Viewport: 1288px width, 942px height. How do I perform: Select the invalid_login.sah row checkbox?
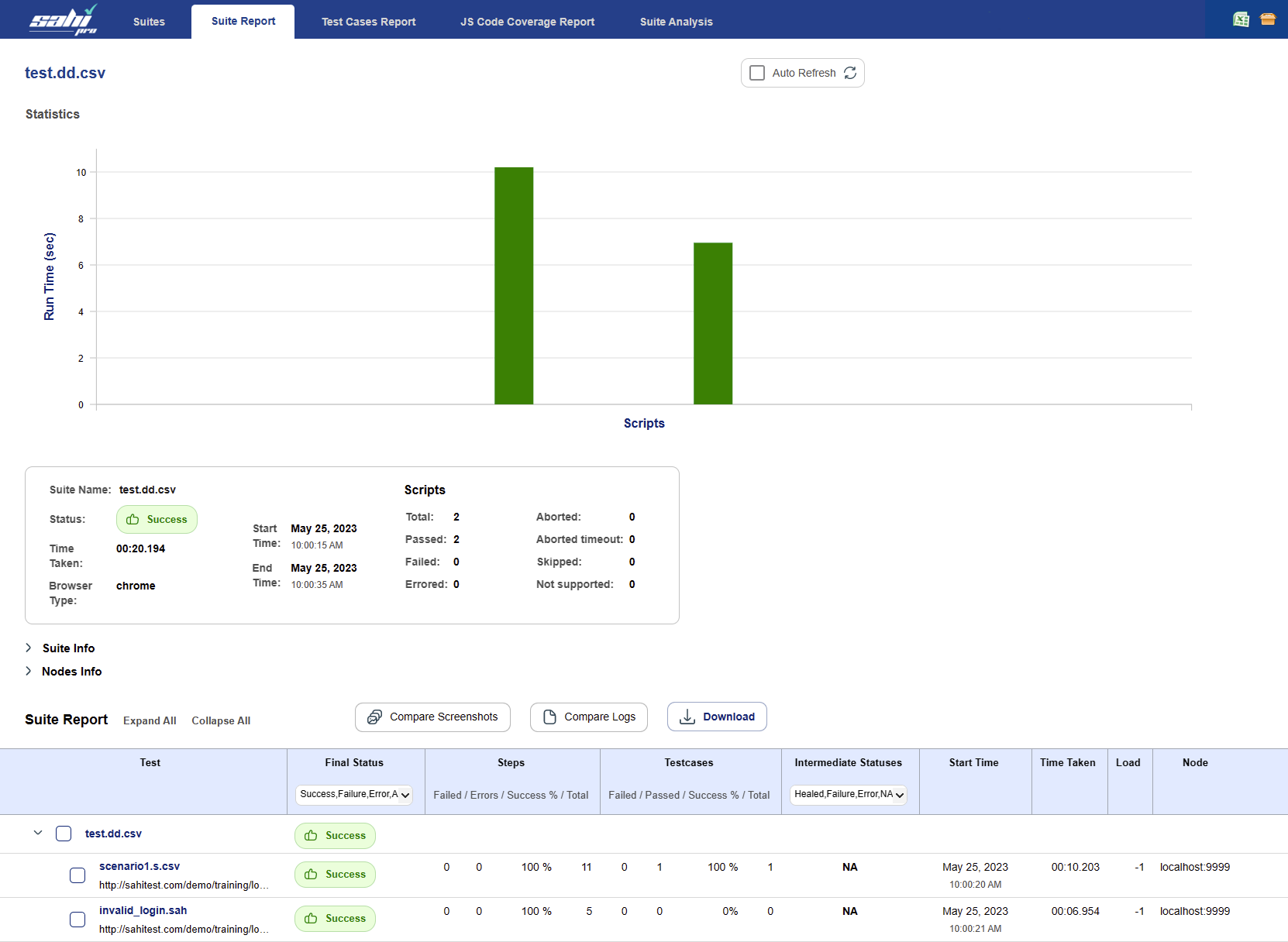77,920
